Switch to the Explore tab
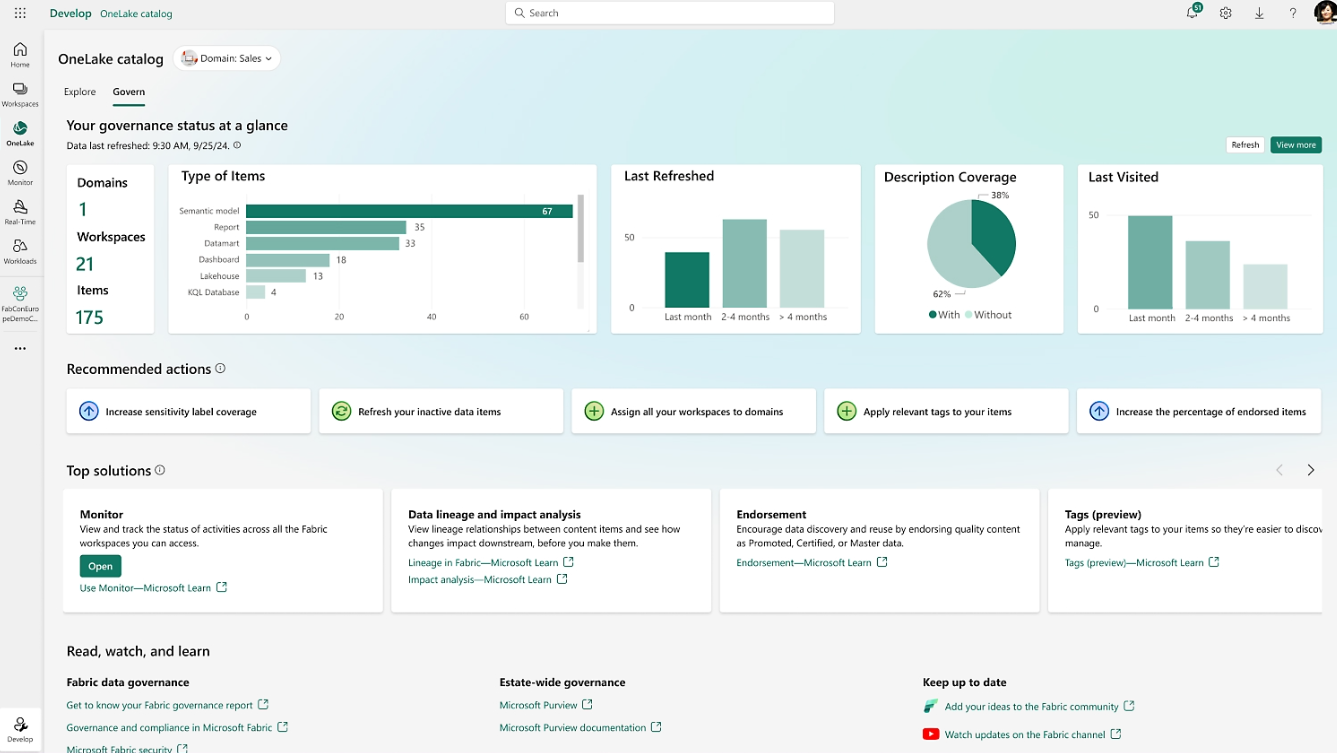Screen dimensions: 1337x753 [x=80, y=91]
